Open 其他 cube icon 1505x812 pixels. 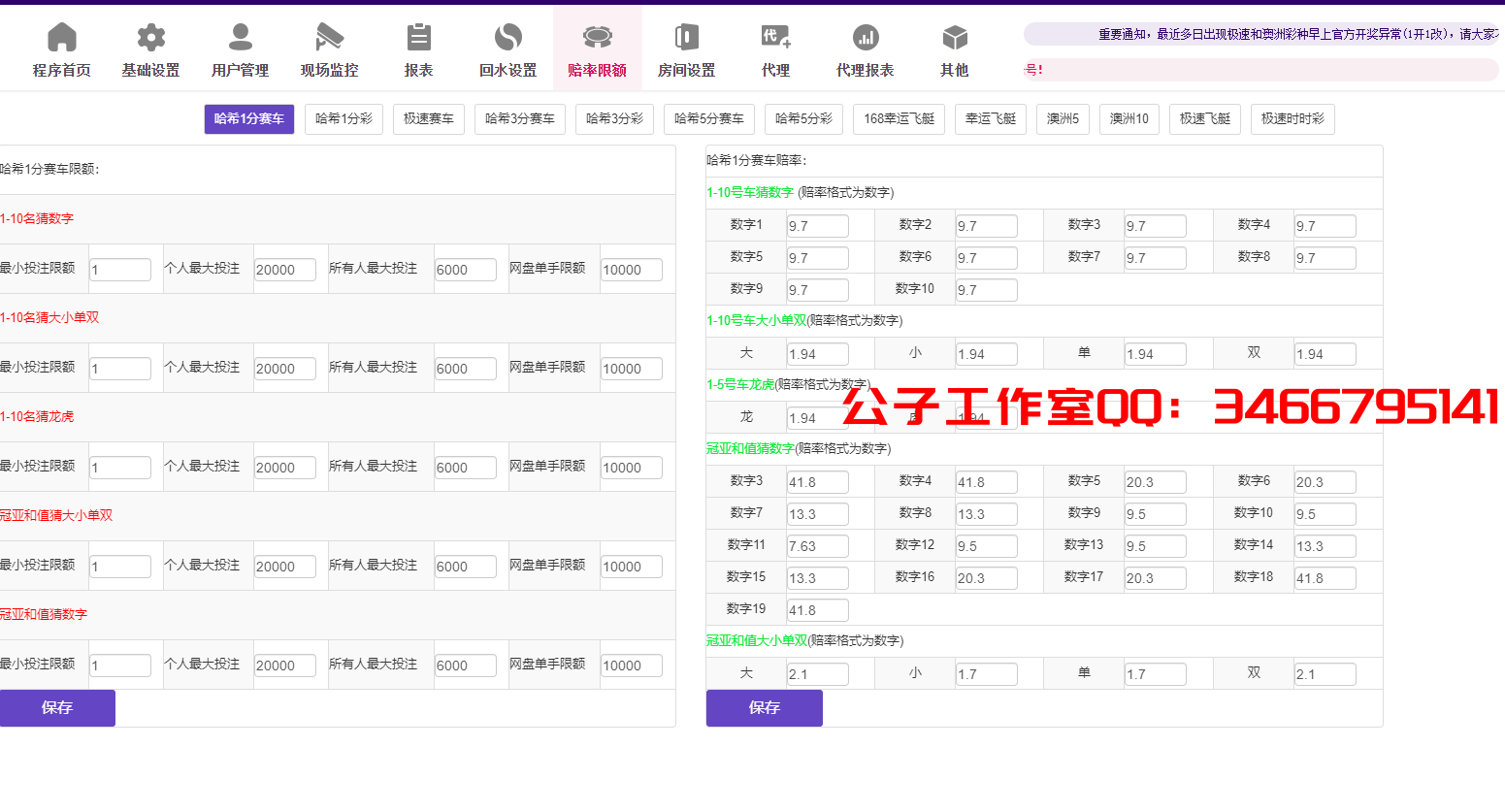pyautogui.click(x=955, y=38)
